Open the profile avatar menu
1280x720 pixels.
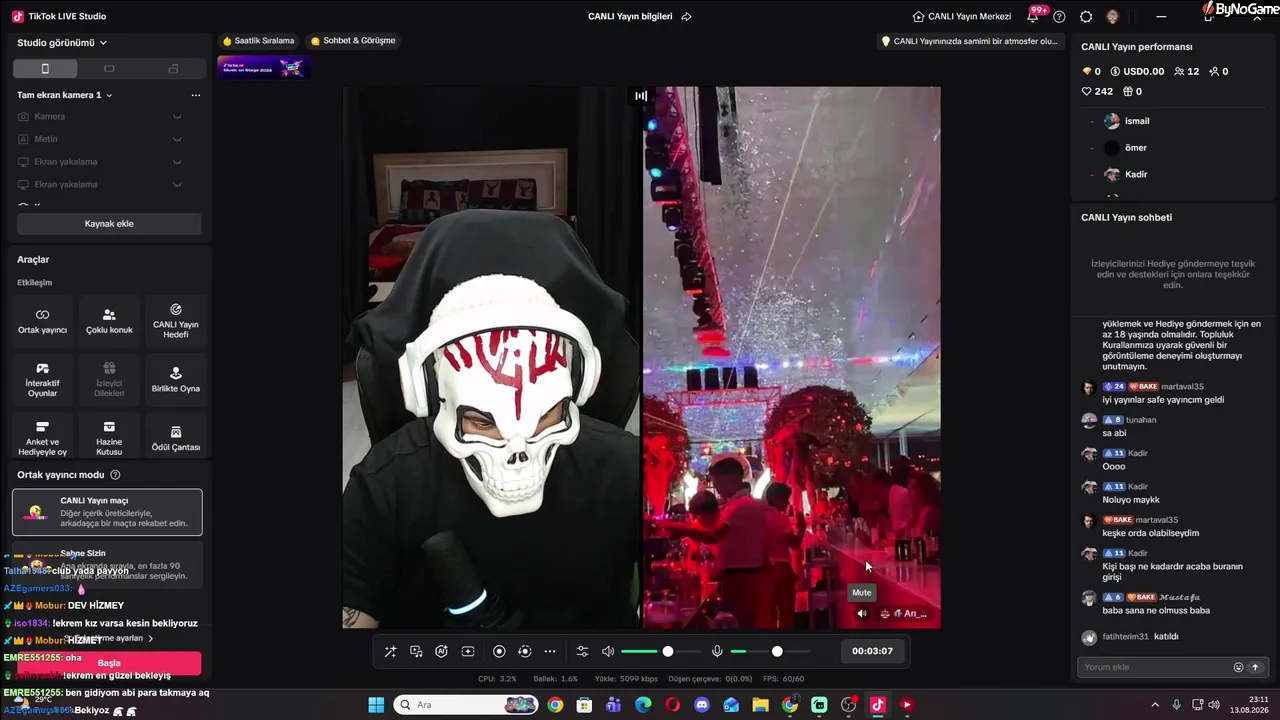(x=1113, y=16)
